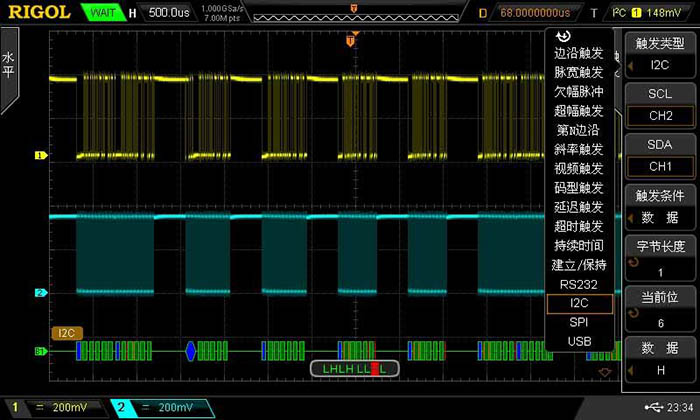
Task: Click the orange trigger position marker above waveform
Action: pyautogui.click(x=351, y=41)
